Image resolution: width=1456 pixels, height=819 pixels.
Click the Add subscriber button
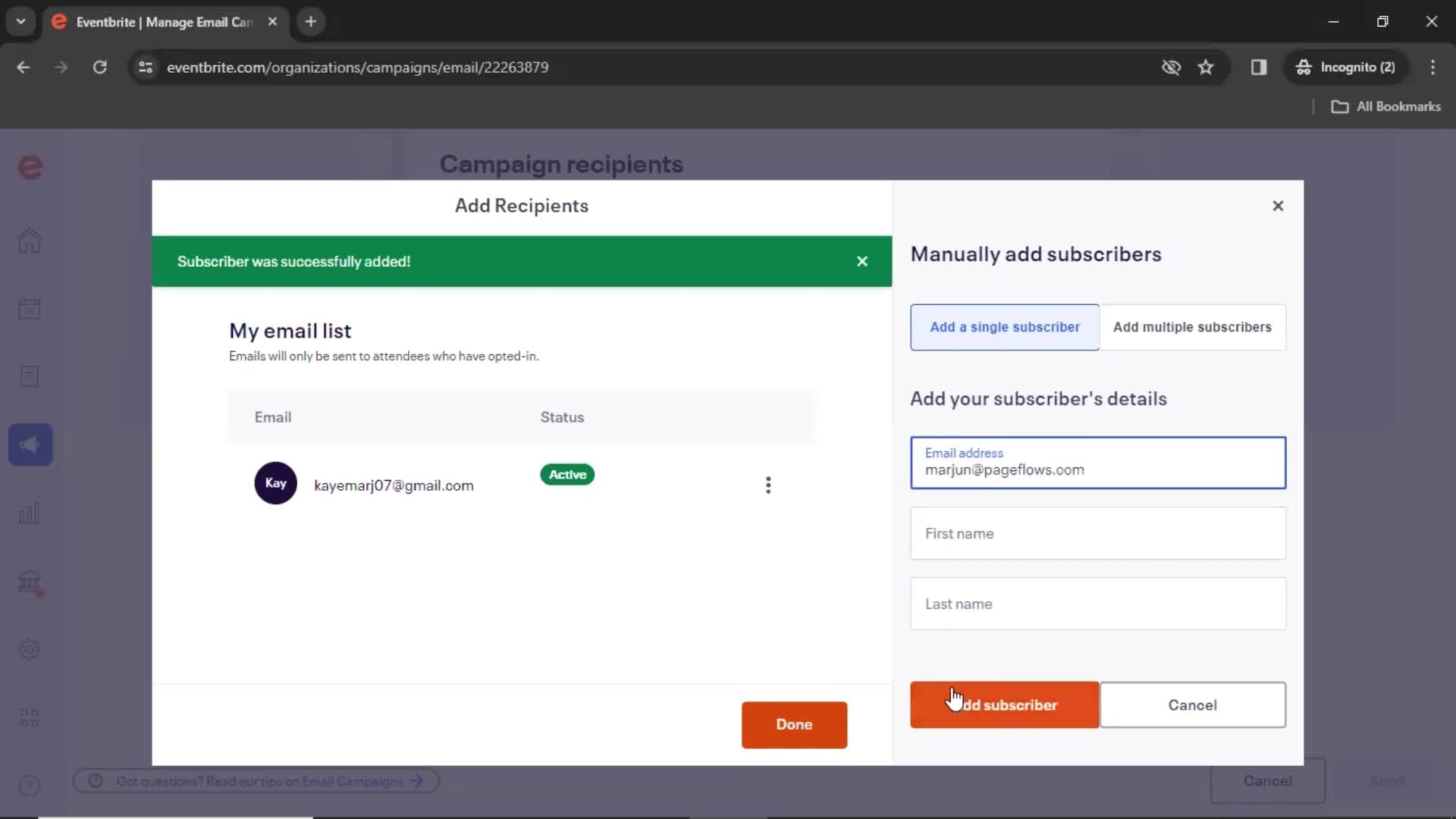[1005, 705]
